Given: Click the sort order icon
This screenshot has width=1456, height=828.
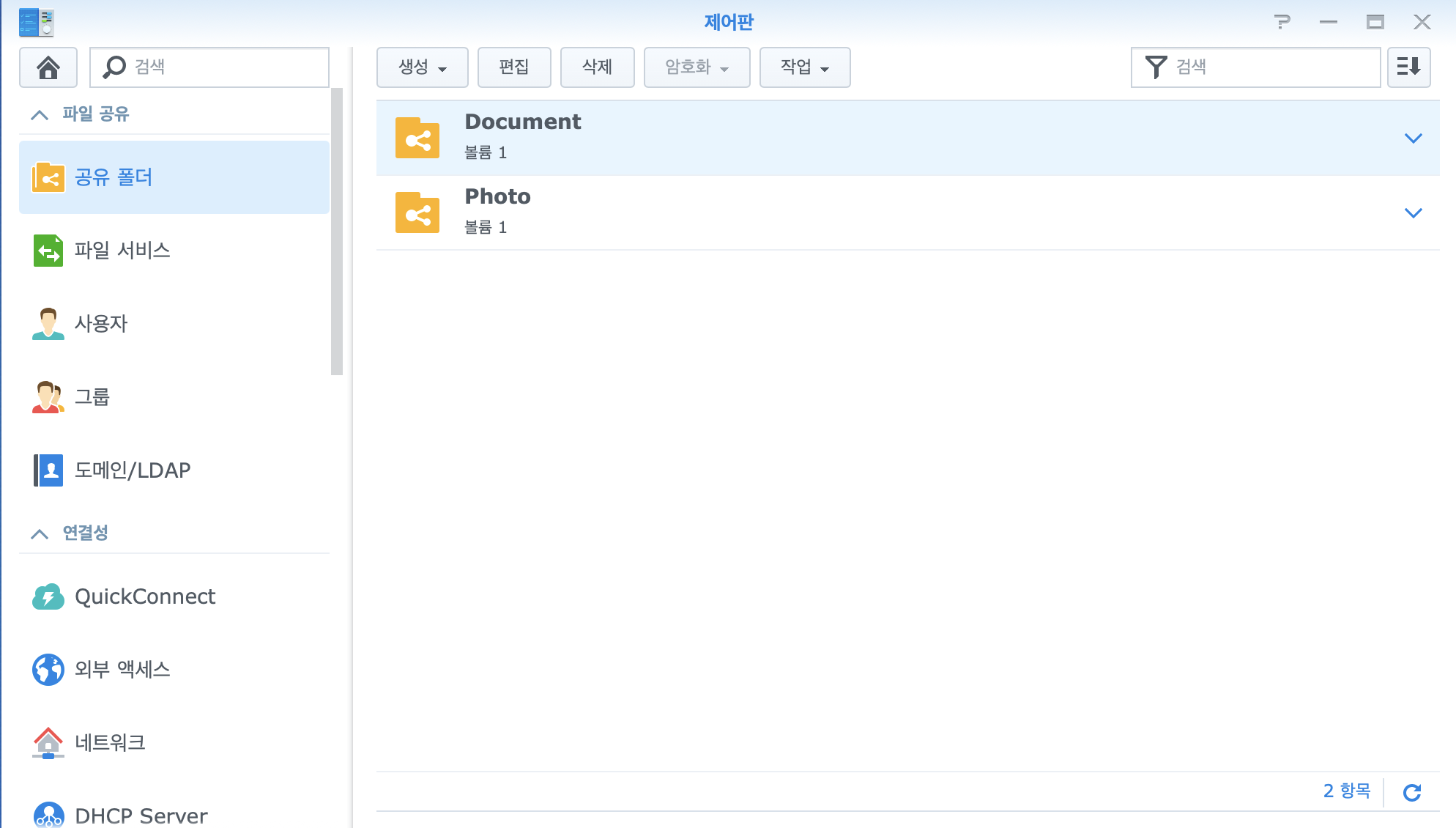Looking at the screenshot, I should [x=1408, y=67].
